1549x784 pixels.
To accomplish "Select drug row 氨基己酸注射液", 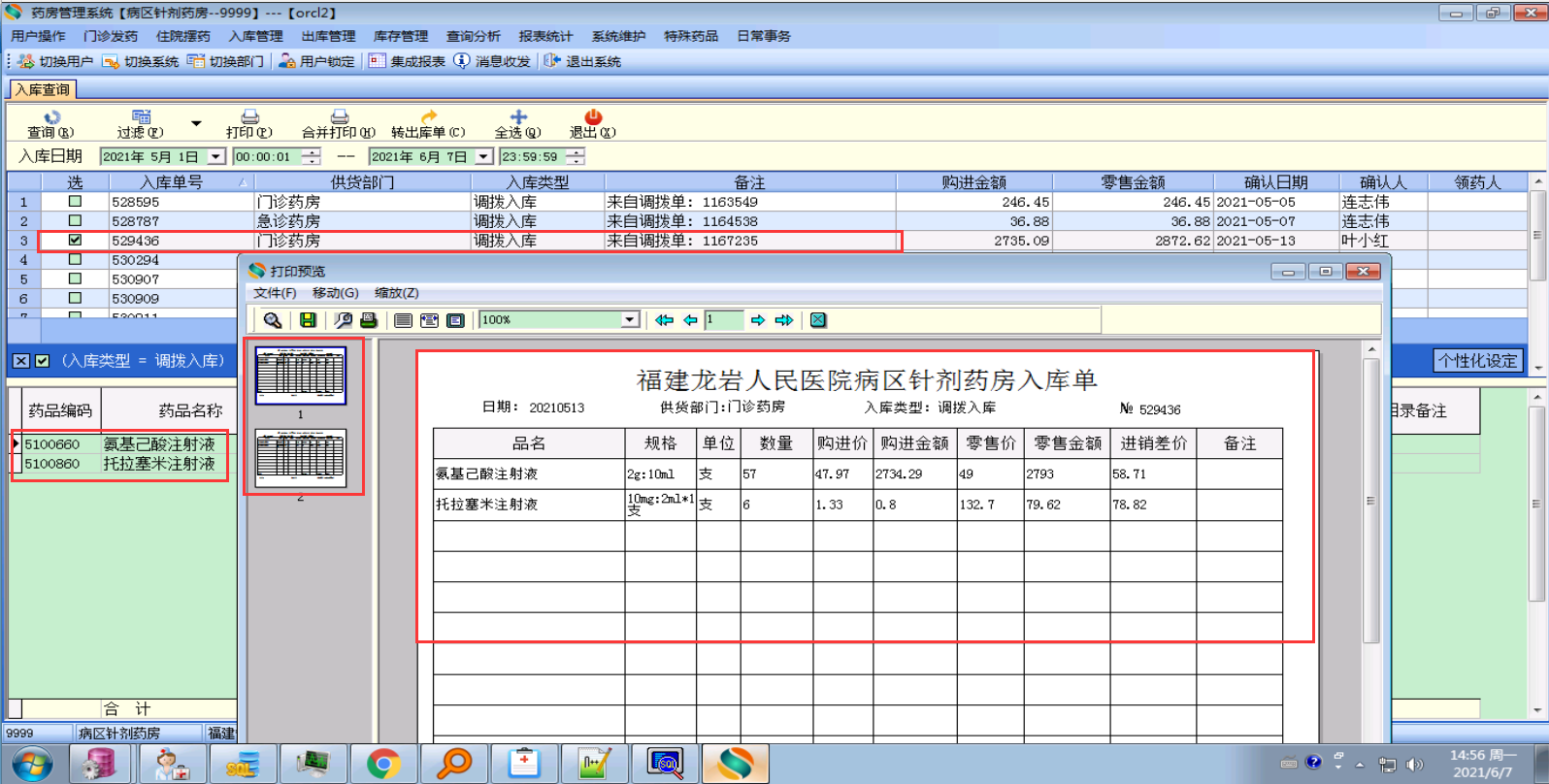I will tap(122, 444).
